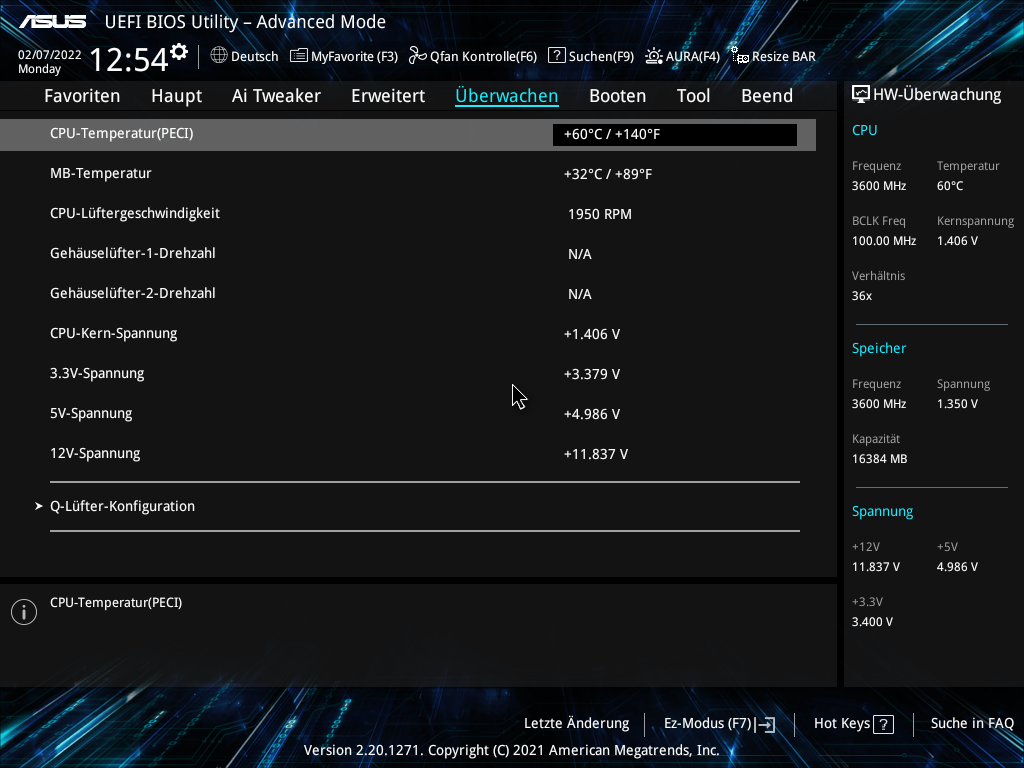The width and height of the screenshot is (1024, 768).
Task: Click Letzte Änderung button
Action: coord(577,724)
